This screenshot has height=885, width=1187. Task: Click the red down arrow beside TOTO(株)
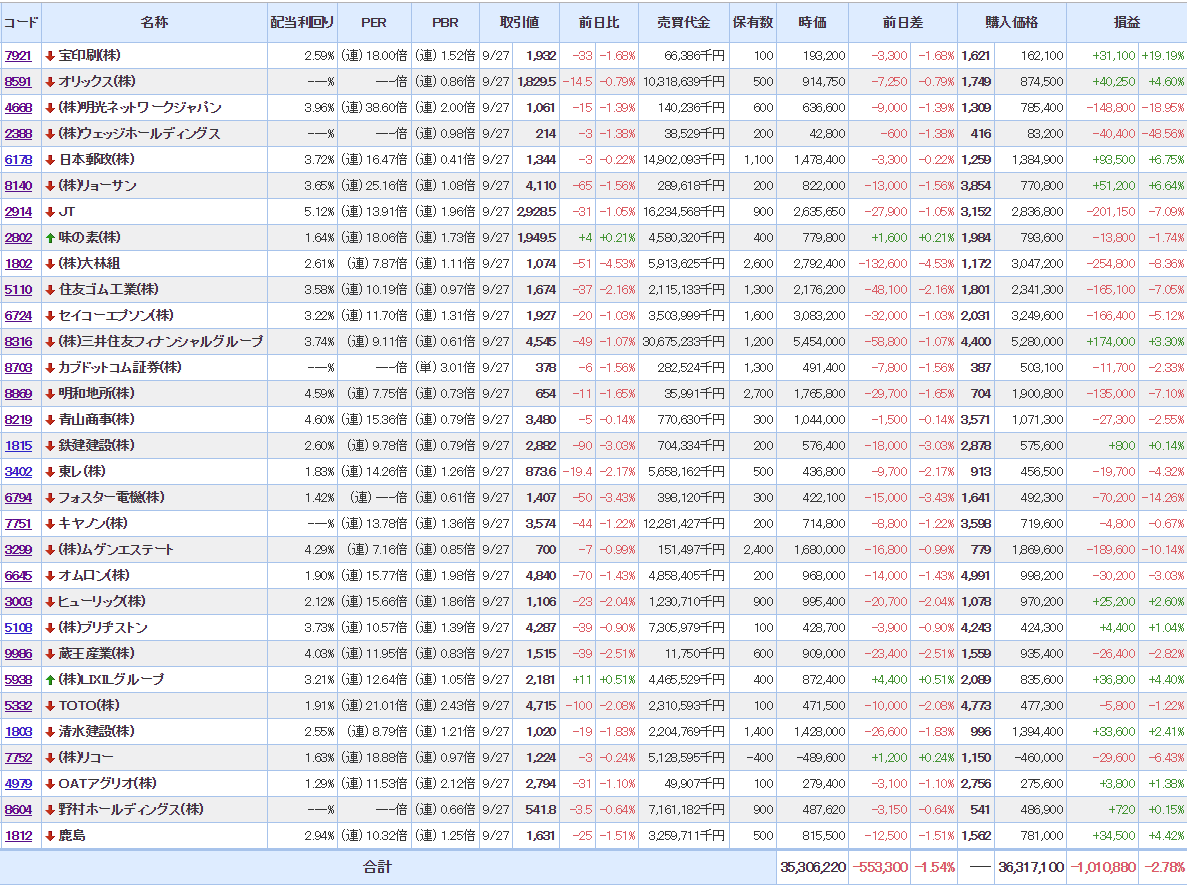[50, 706]
